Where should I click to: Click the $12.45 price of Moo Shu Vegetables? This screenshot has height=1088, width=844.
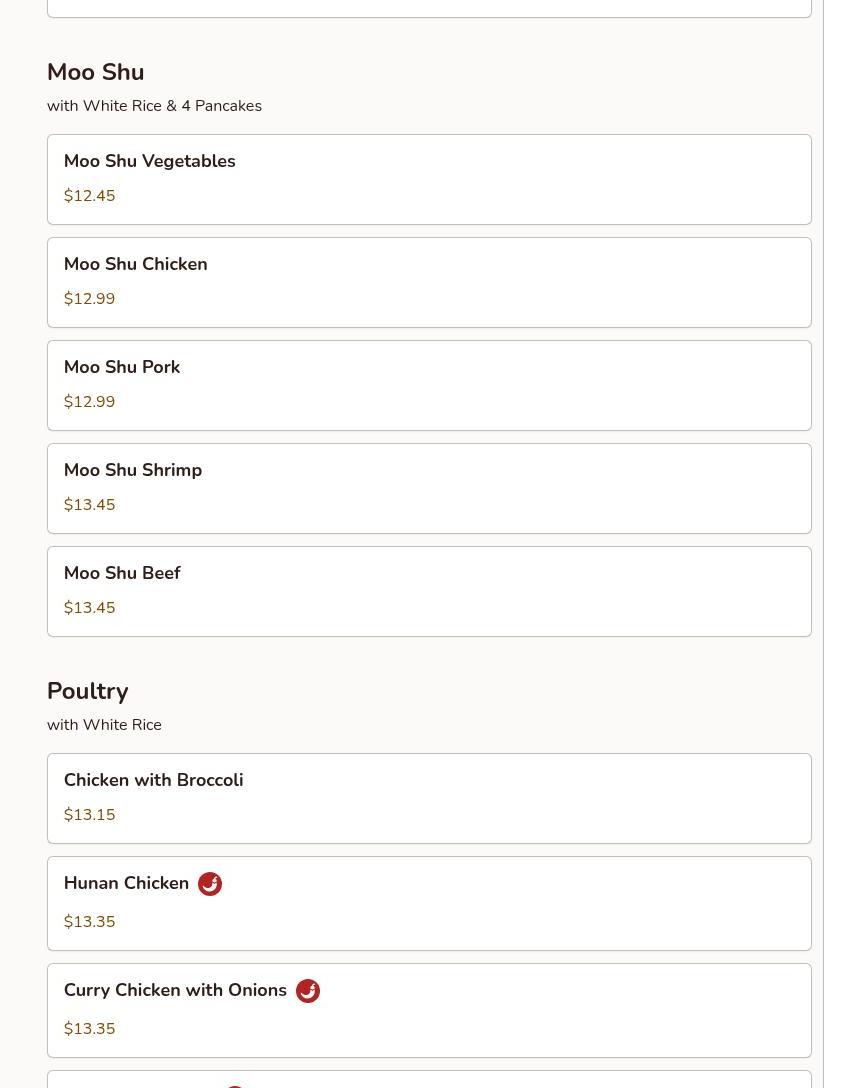[90, 196]
